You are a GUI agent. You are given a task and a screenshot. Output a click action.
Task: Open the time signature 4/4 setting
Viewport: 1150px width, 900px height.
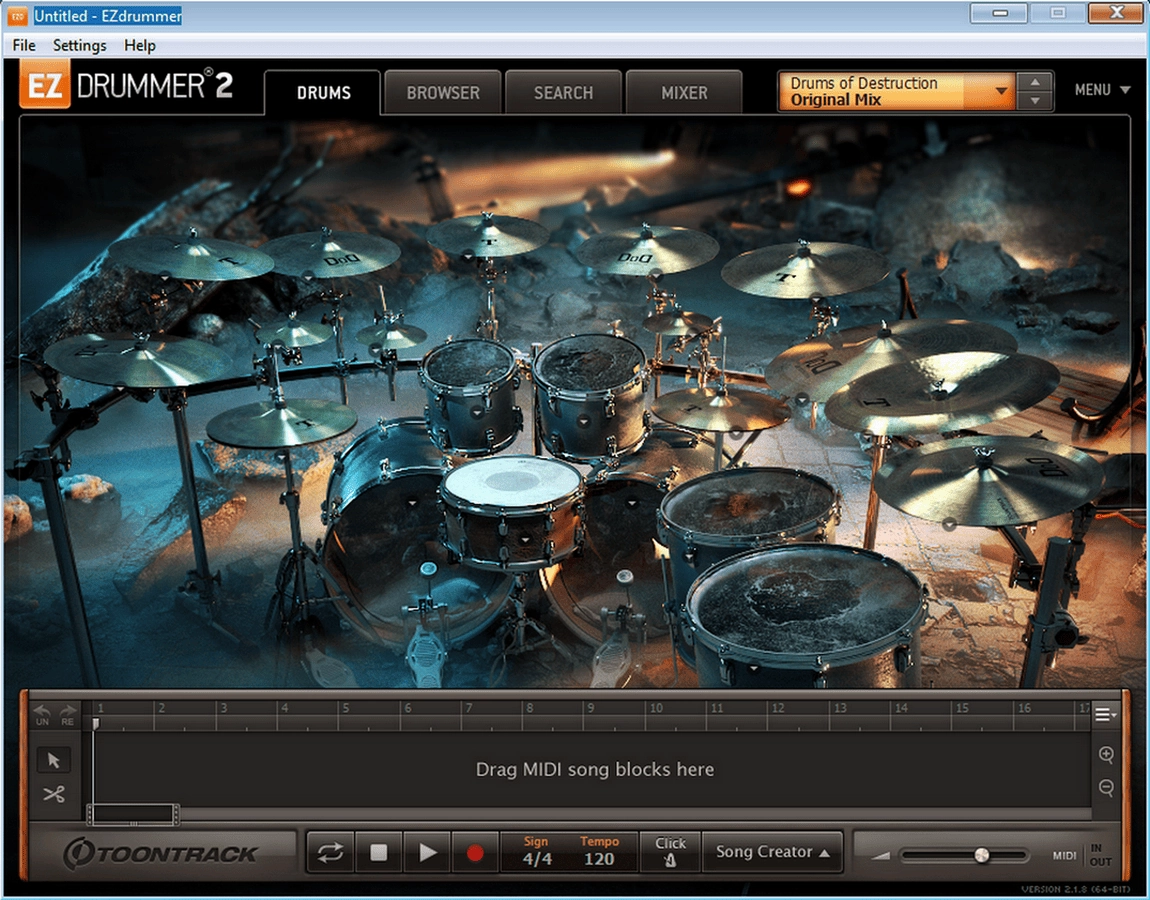click(x=537, y=852)
